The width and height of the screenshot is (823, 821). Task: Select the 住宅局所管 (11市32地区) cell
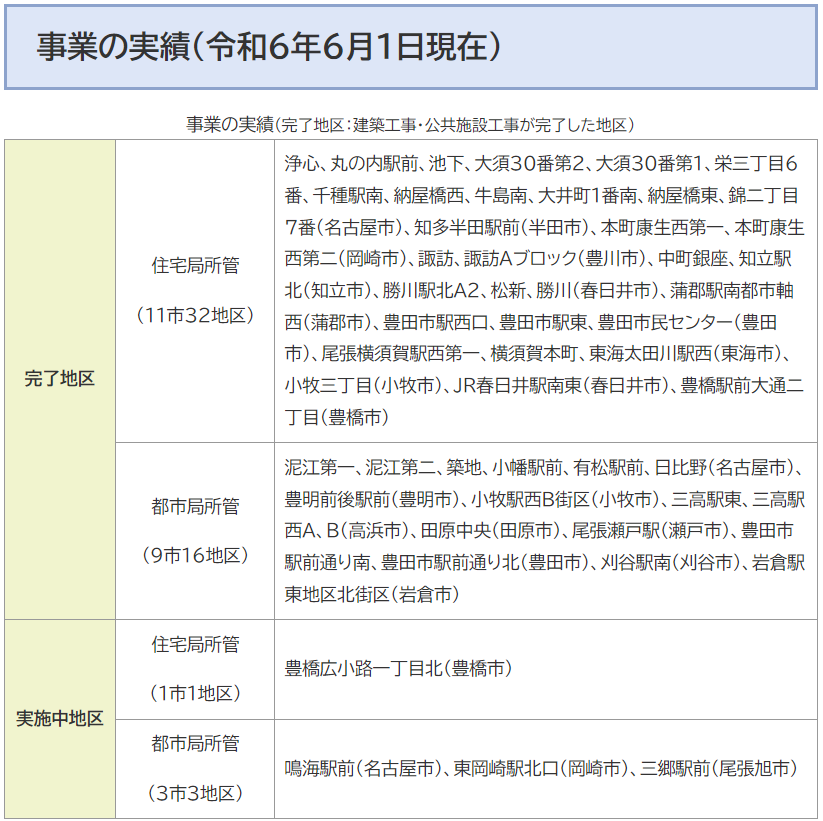pyautogui.click(x=195, y=291)
